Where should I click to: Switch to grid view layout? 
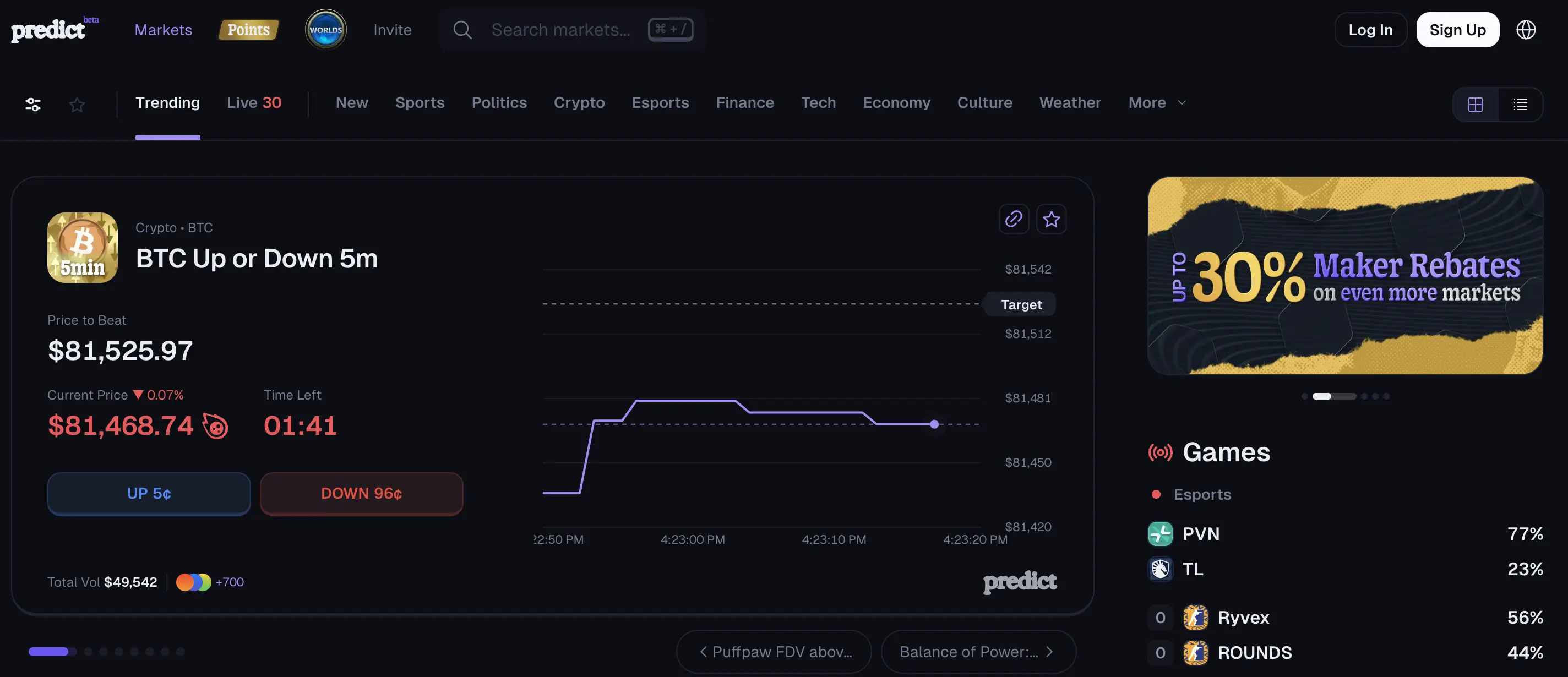tap(1476, 105)
